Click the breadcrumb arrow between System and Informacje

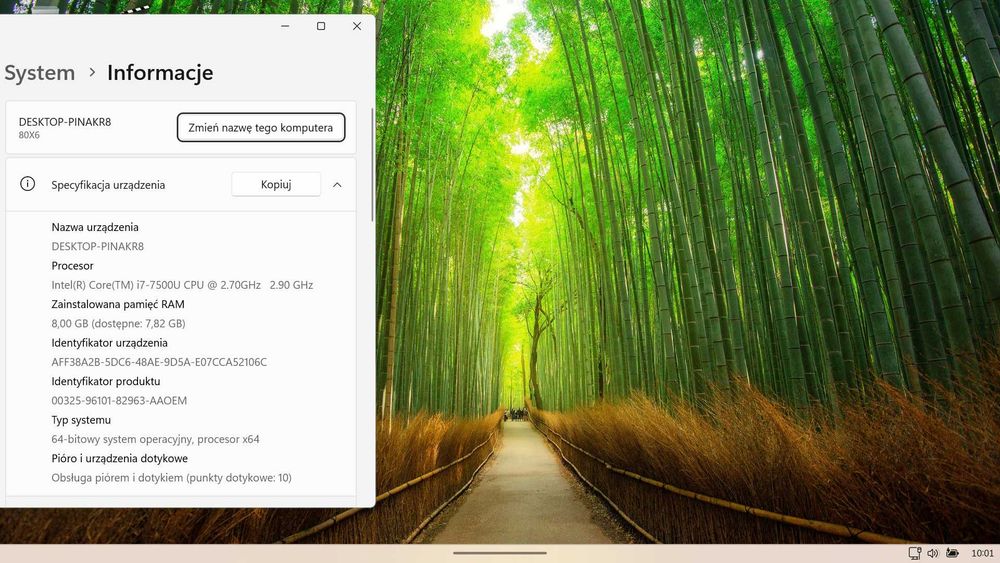[x=92, y=72]
